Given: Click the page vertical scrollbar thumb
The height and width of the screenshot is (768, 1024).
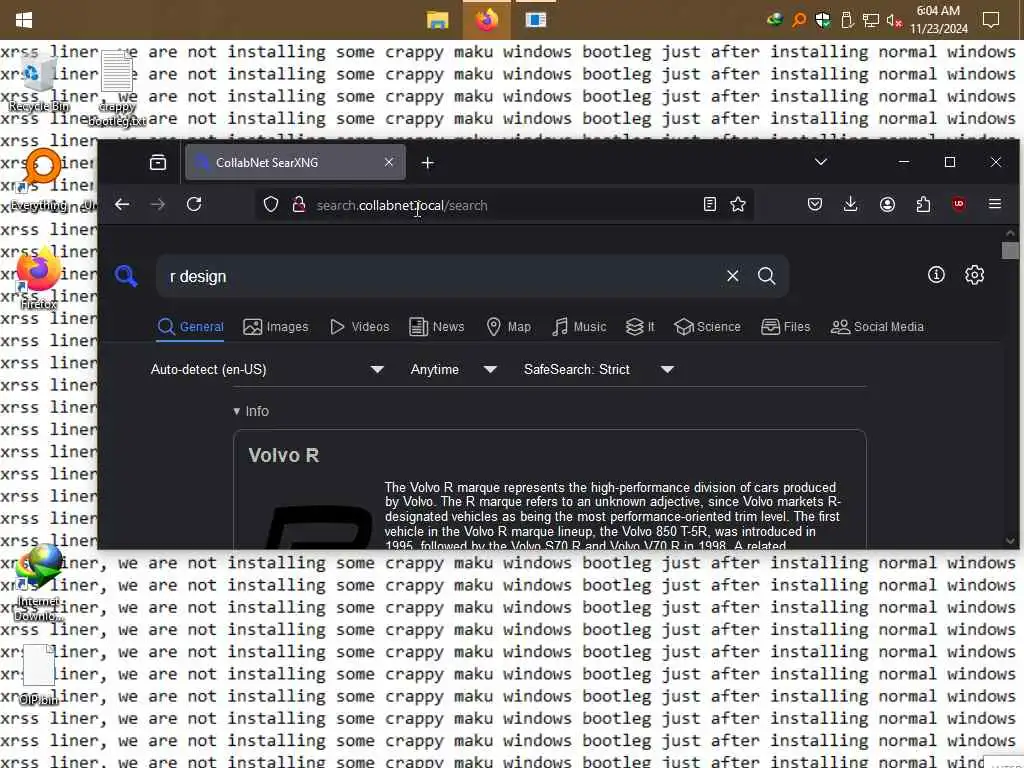Looking at the screenshot, I should 1010,251.
